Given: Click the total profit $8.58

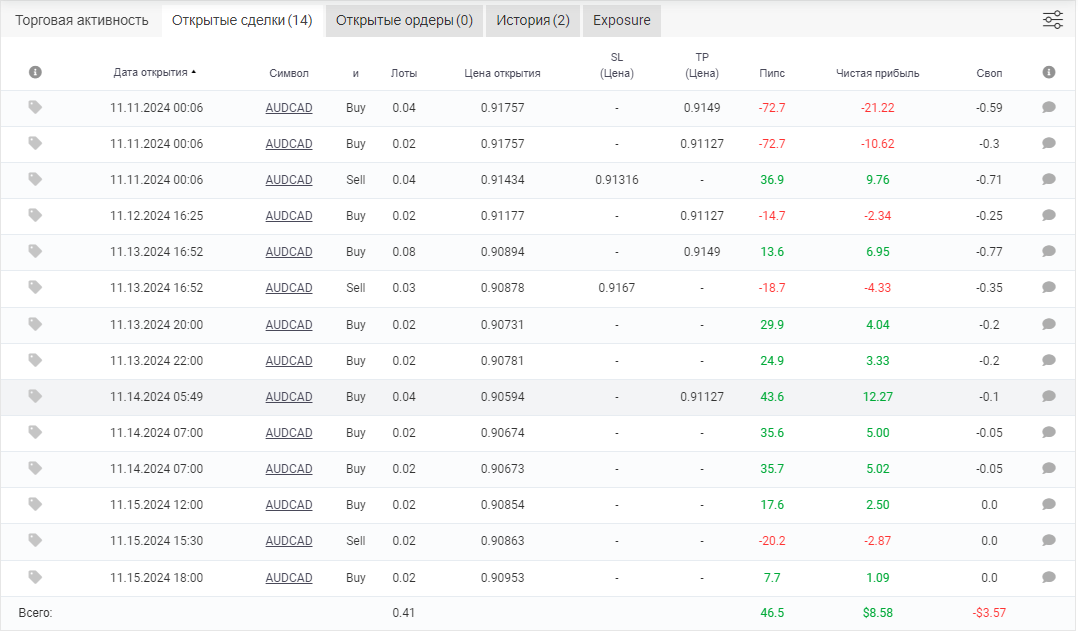Looking at the screenshot, I should (x=877, y=613).
